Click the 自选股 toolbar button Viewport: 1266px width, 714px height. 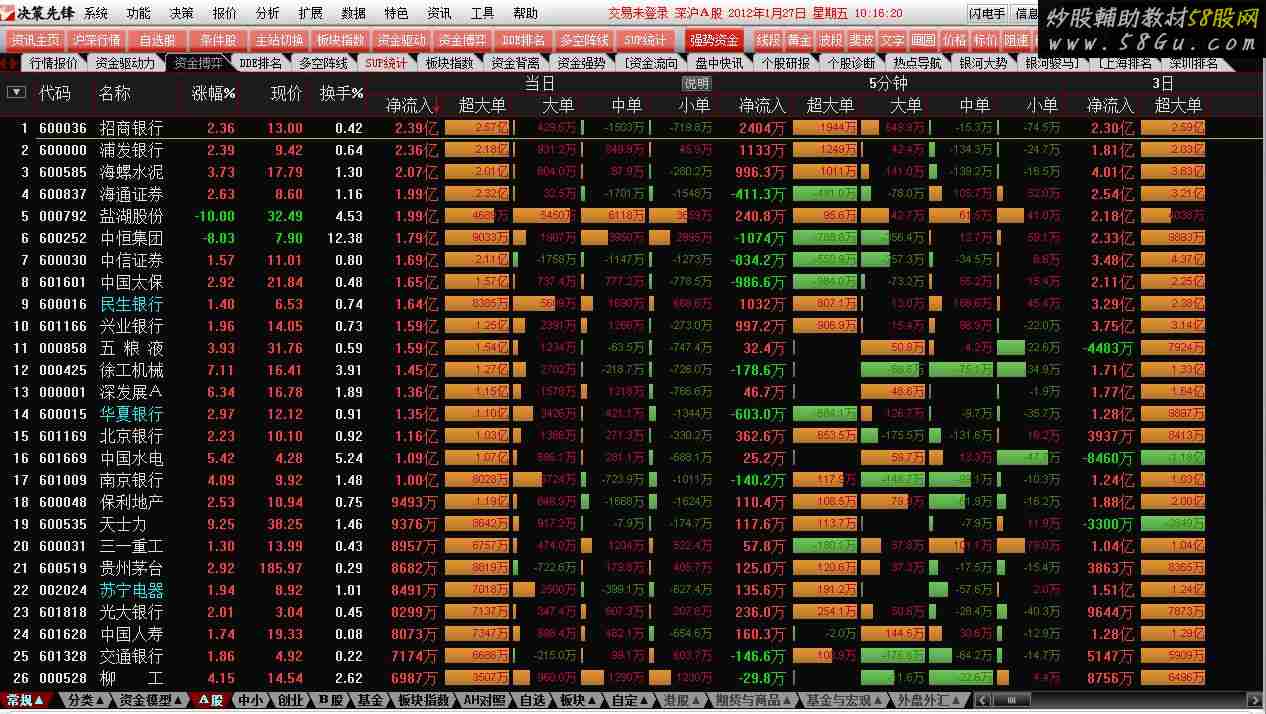coord(157,40)
